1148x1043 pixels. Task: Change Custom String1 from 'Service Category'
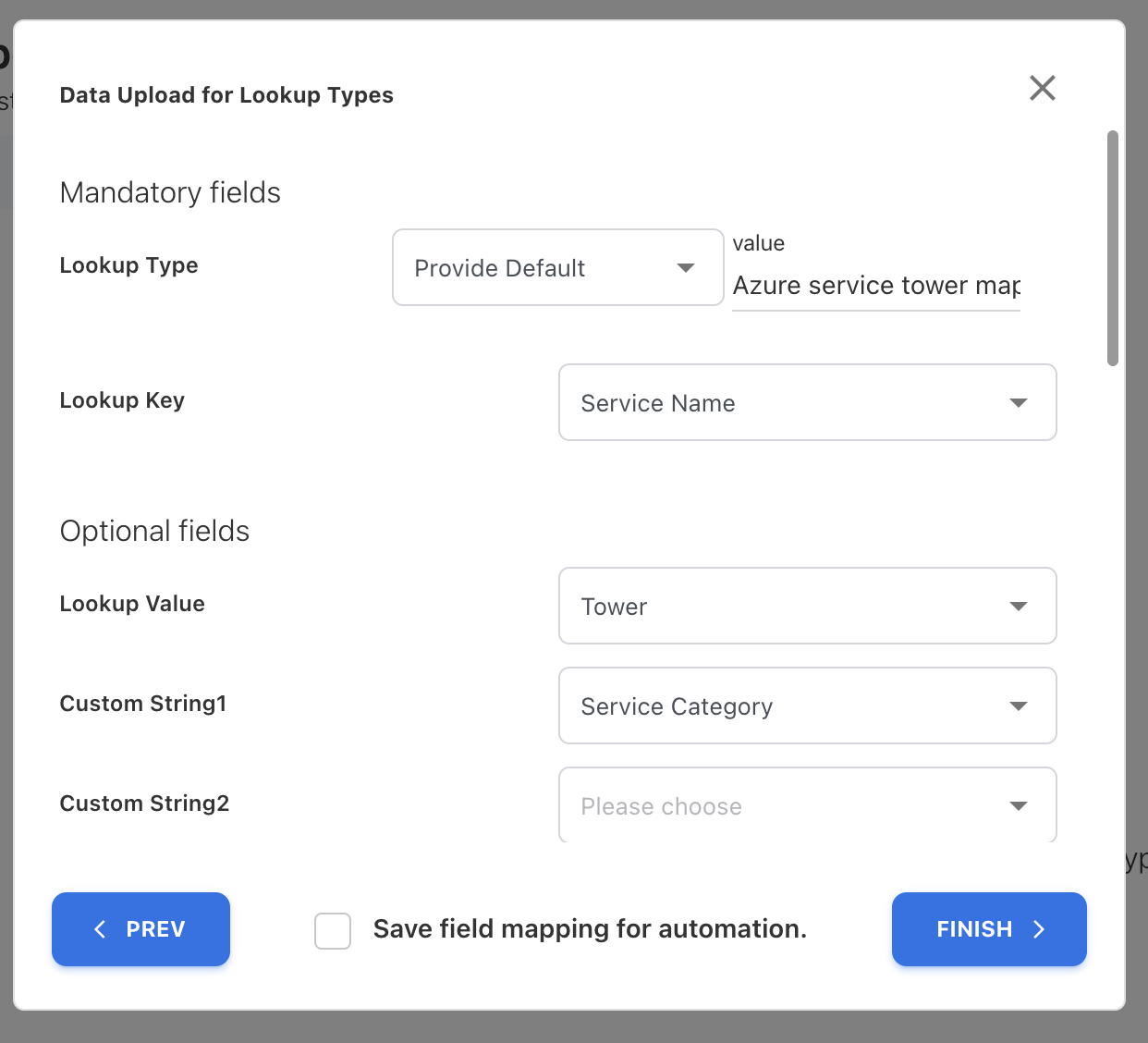(x=806, y=706)
